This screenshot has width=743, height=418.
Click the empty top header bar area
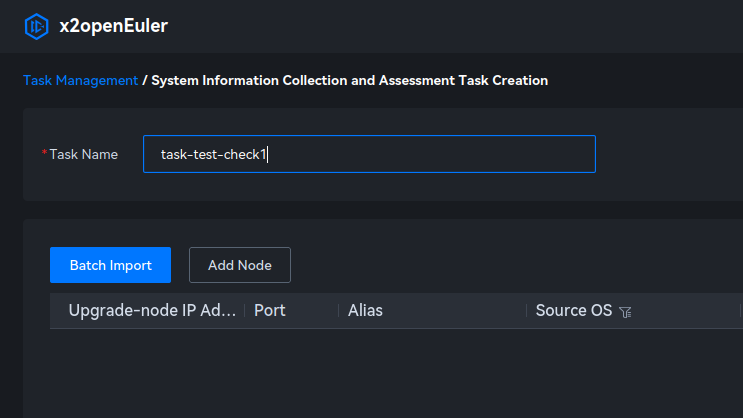point(450,26)
